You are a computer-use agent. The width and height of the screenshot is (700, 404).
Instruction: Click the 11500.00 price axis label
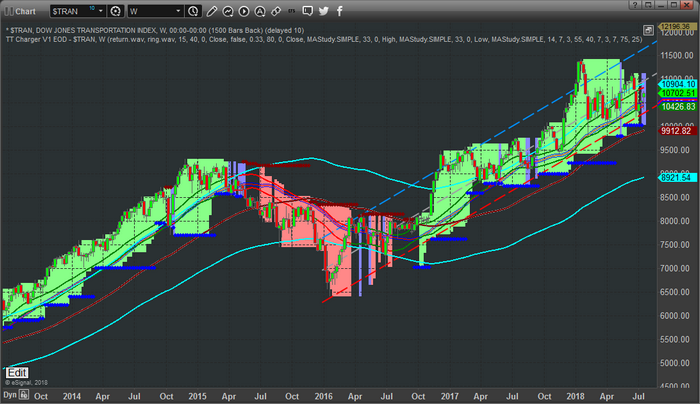(678, 55)
